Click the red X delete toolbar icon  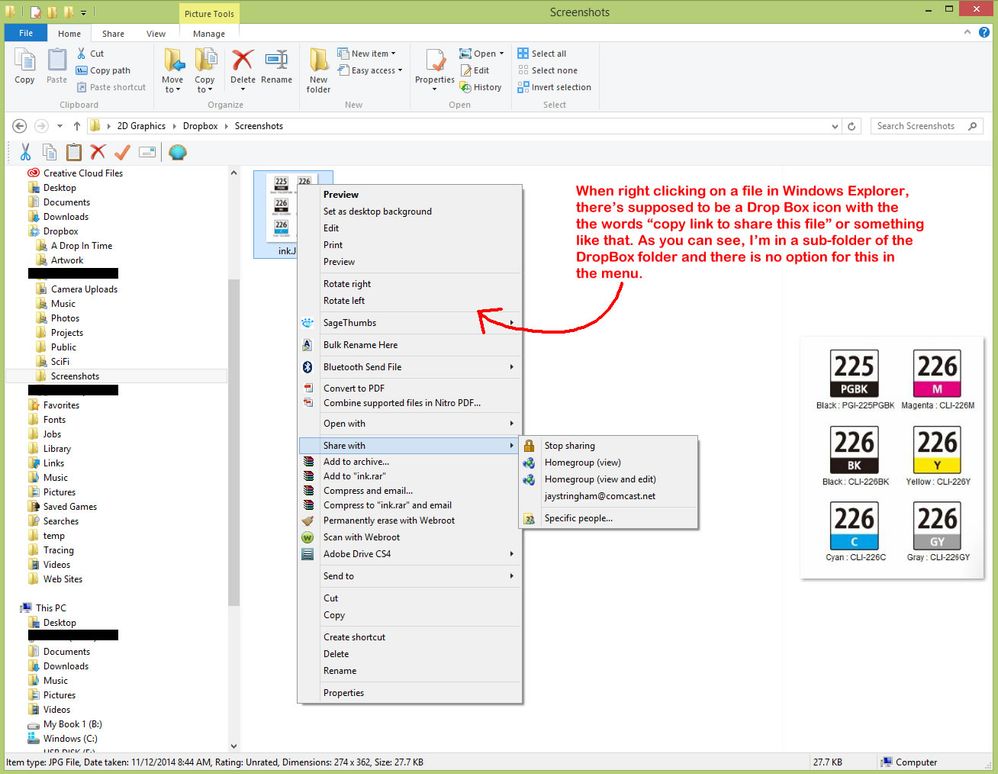click(x=98, y=152)
